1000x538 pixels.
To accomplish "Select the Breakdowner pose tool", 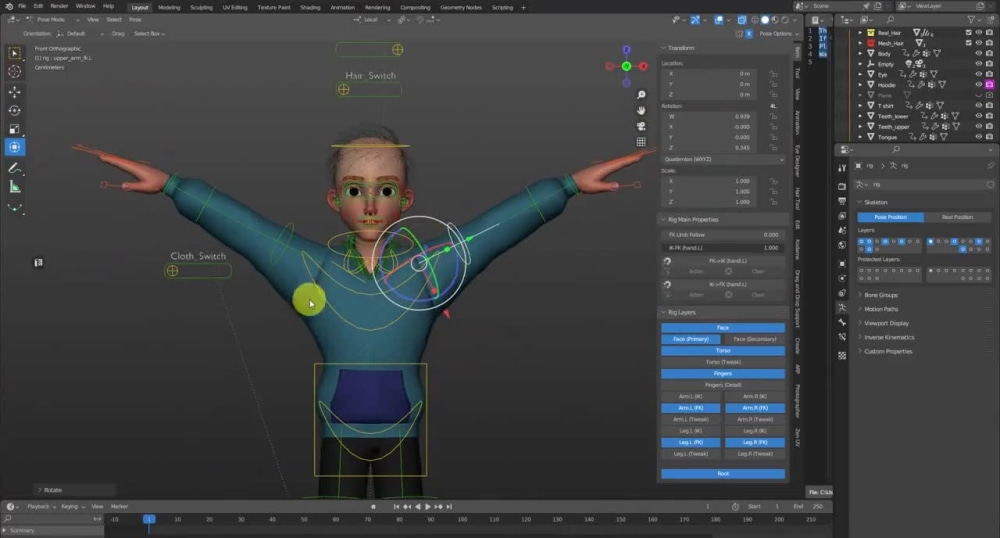I will pos(14,208).
